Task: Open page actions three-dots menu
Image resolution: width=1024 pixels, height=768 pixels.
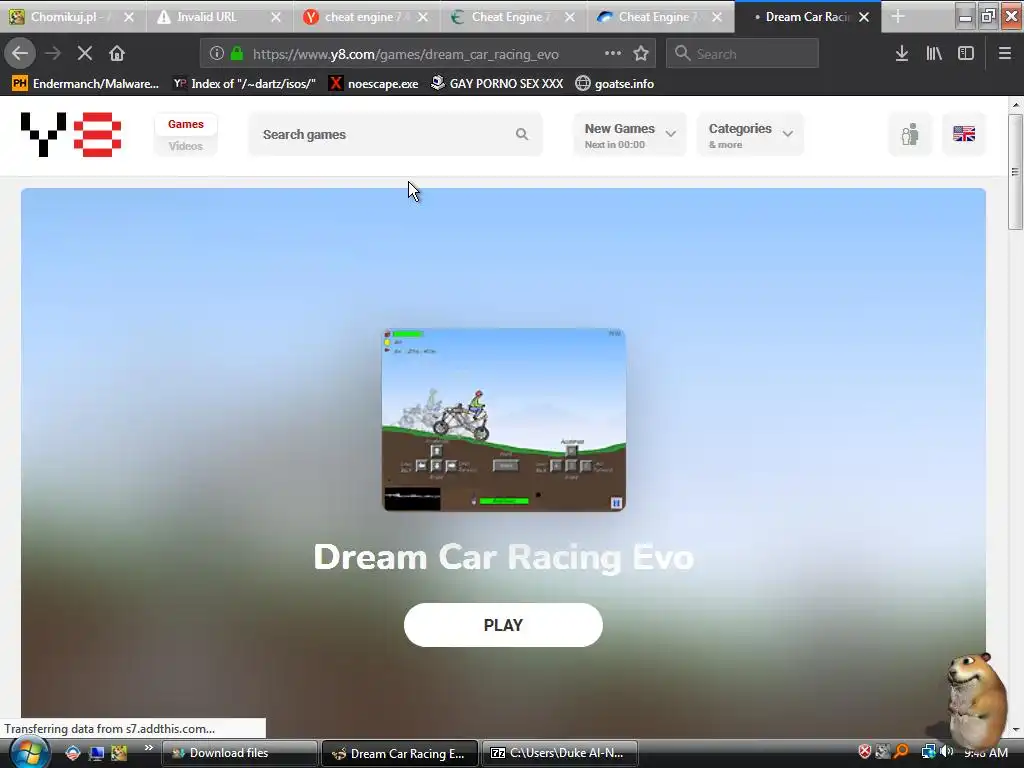Action: click(613, 54)
